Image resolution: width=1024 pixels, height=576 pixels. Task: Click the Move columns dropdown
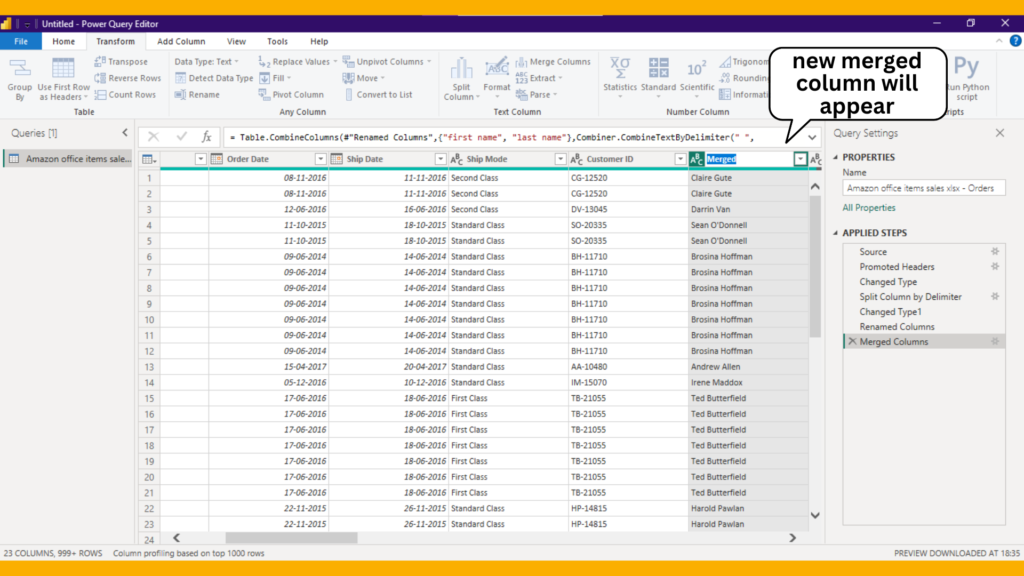coord(364,78)
